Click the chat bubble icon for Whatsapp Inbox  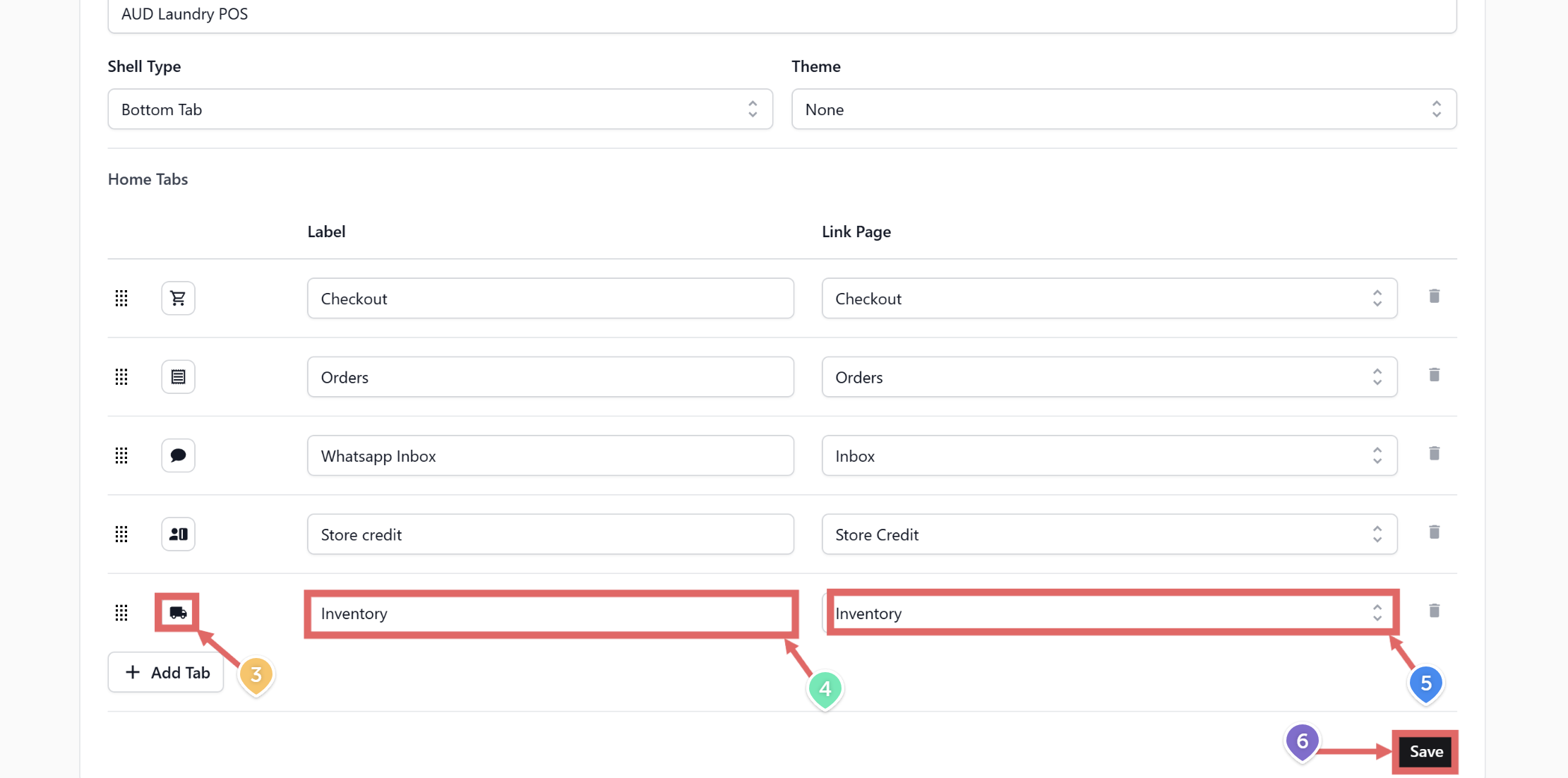pos(178,455)
